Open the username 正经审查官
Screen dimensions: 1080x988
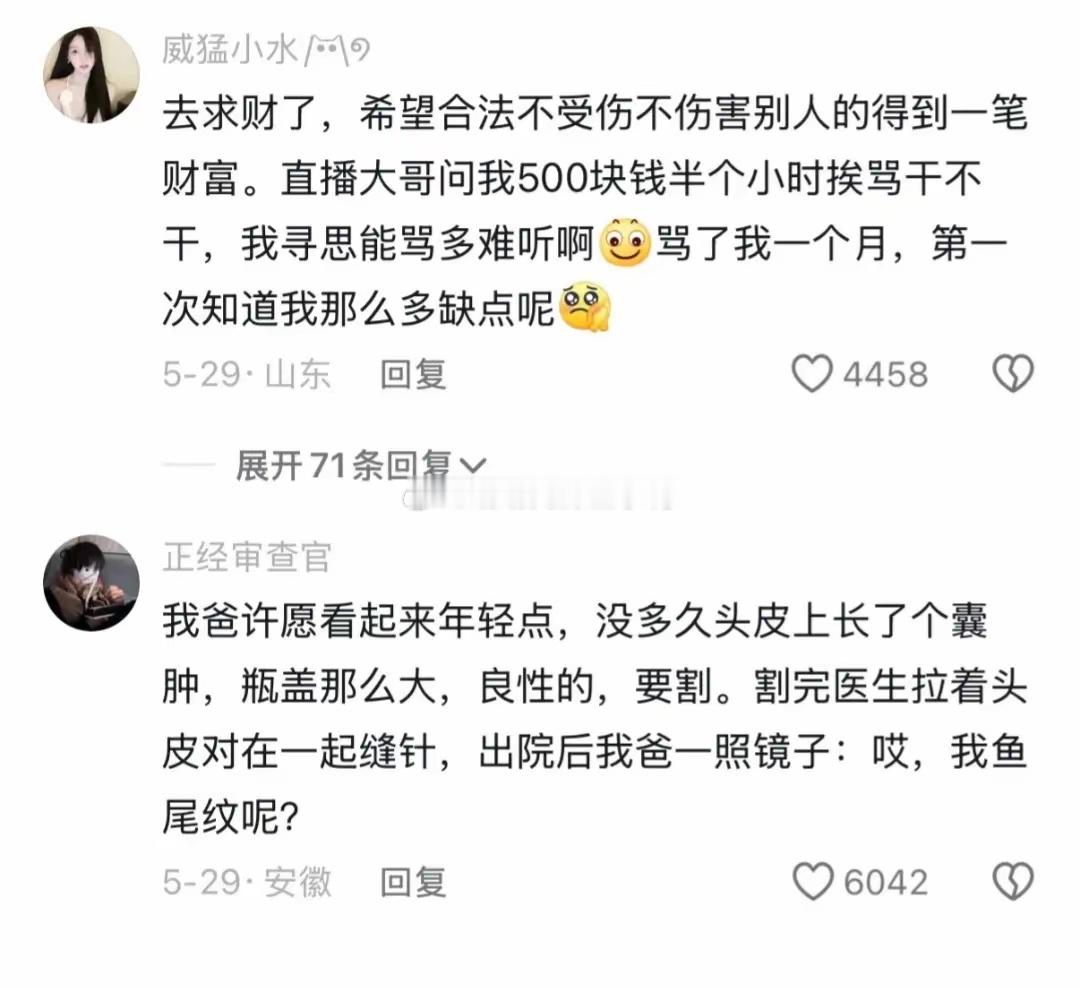pos(247,557)
